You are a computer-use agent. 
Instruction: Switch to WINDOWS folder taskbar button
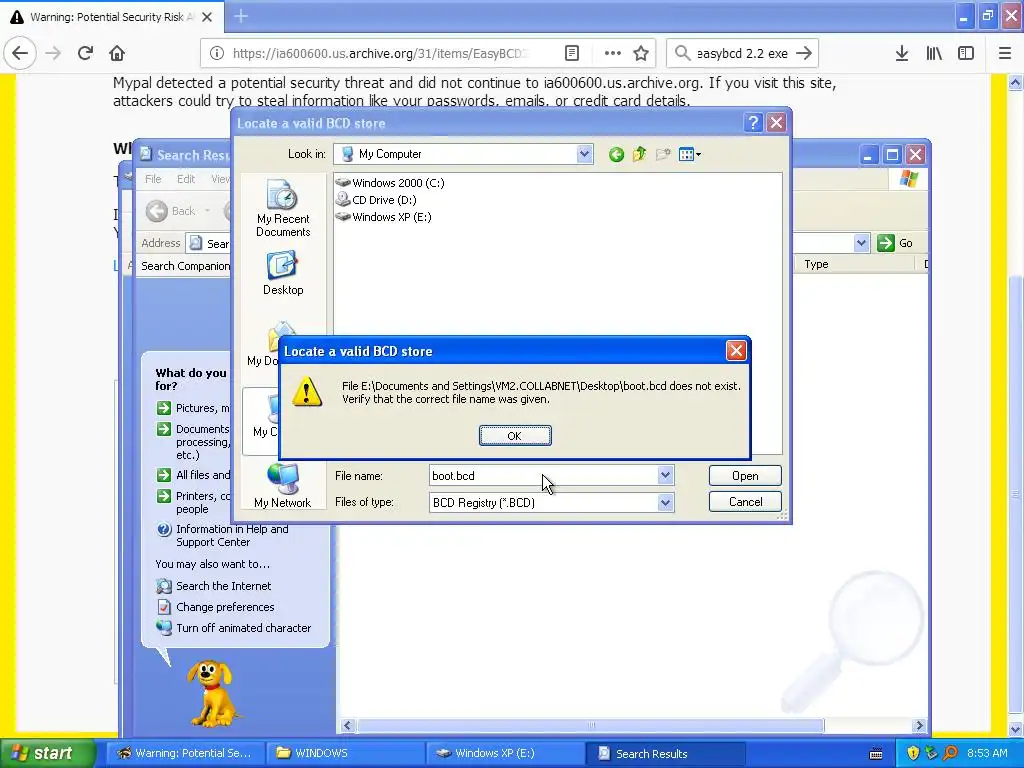(345, 753)
